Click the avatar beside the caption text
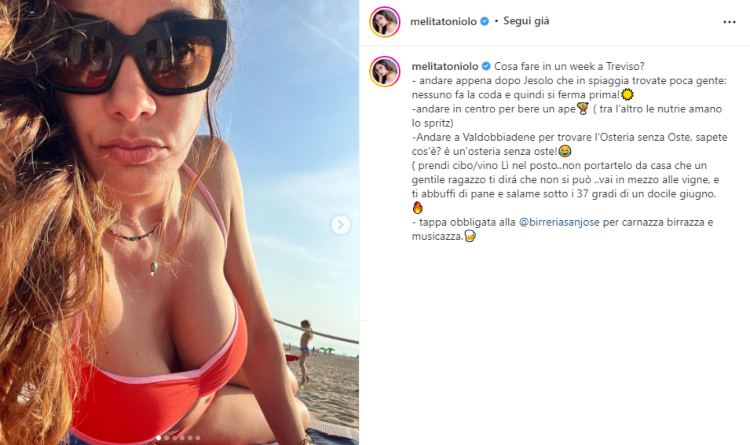The image size is (750, 445). click(385, 71)
